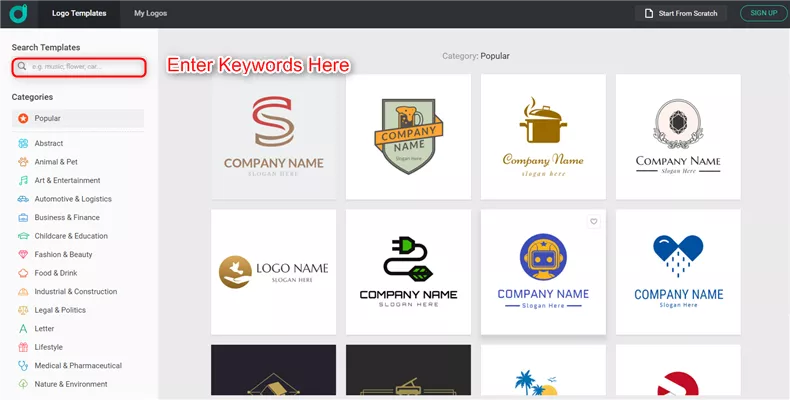The height and width of the screenshot is (400, 790).
Task: Pick the Food & Drink category
Action: pos(55,273)
